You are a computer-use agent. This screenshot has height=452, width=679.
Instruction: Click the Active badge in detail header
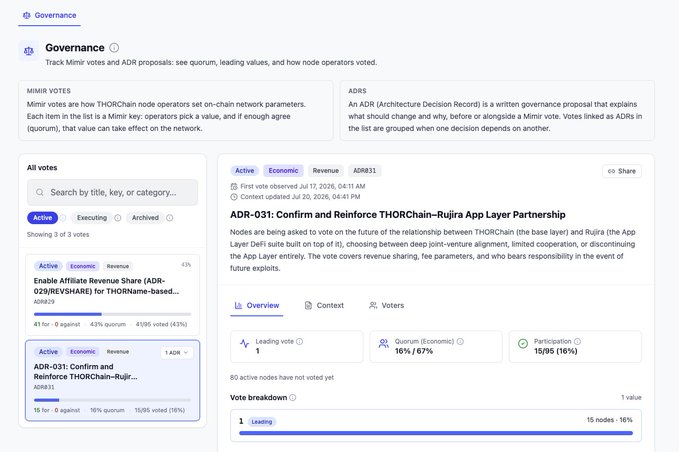click(x=245, y=171)
